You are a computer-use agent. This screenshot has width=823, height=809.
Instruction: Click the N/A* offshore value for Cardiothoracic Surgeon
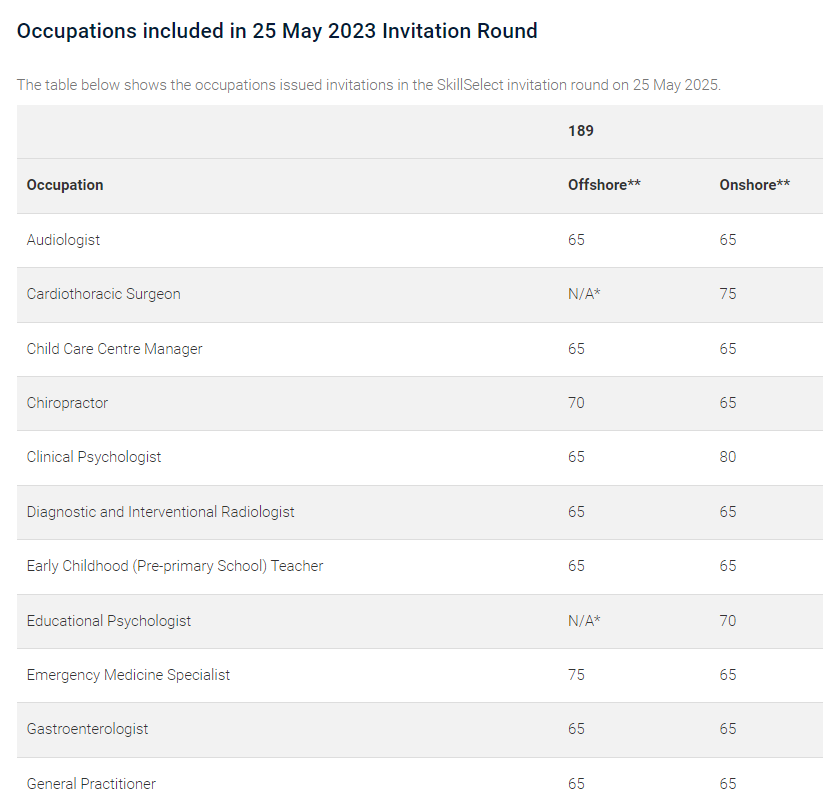pos(584,294)
